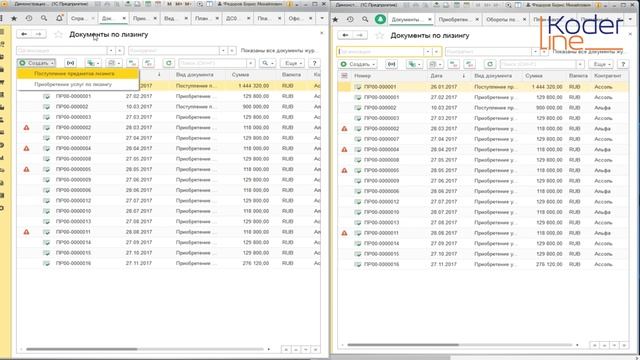Open history clock icon in right window

pyautogui.click(x=350, y=19)
